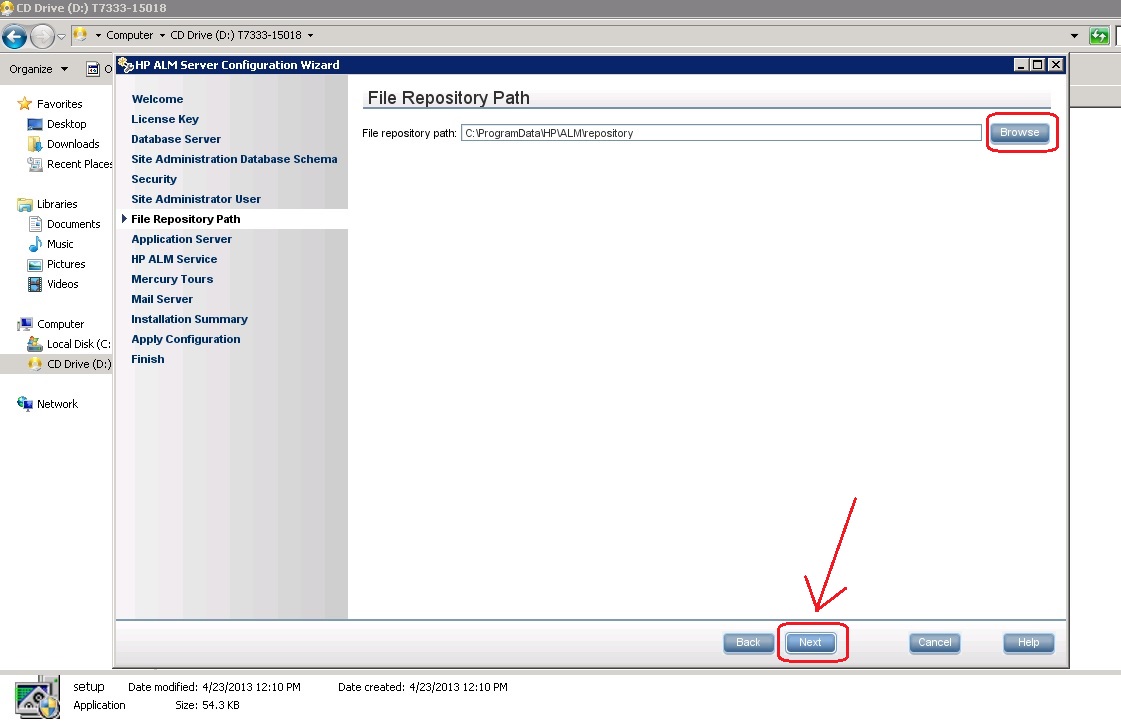Open Pictures library
Viewport: 1121px width, 721px height.
tap(66, 264)
